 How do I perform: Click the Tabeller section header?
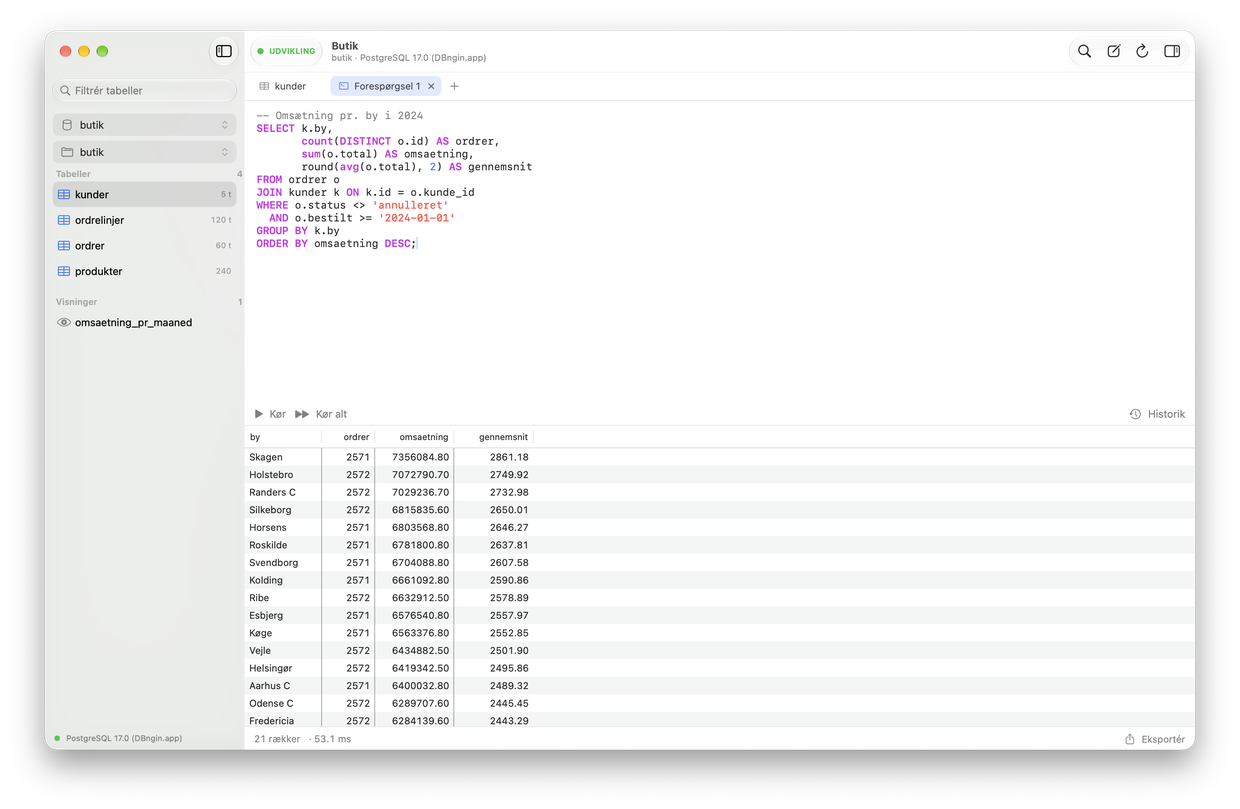click(73, 174)
